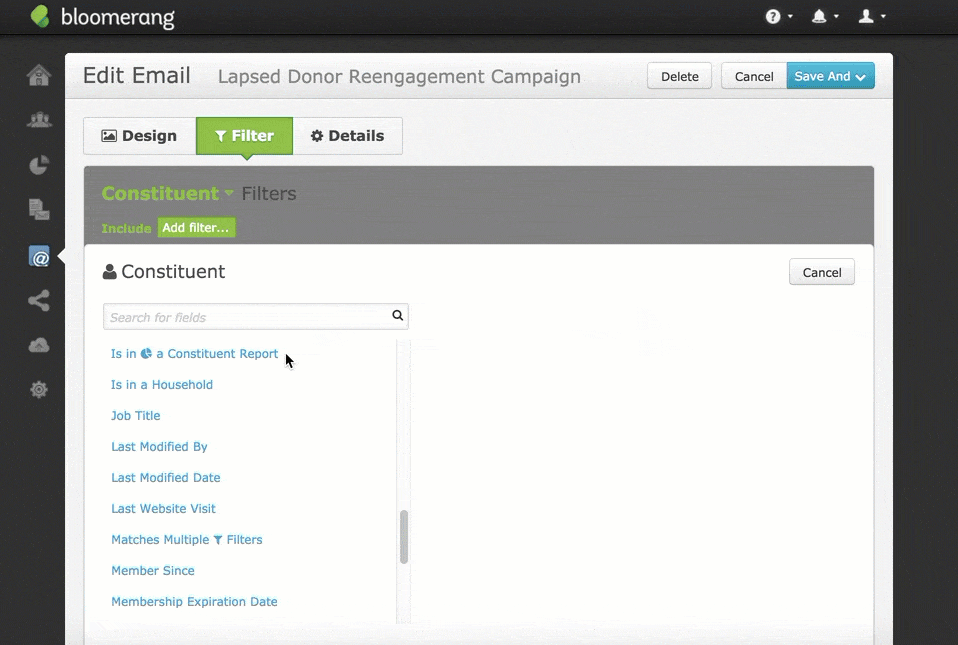Image resolution: width=958 pixels, height=645 pixels.
Task: Open the user account dropdown
Action: pos(871,17)
